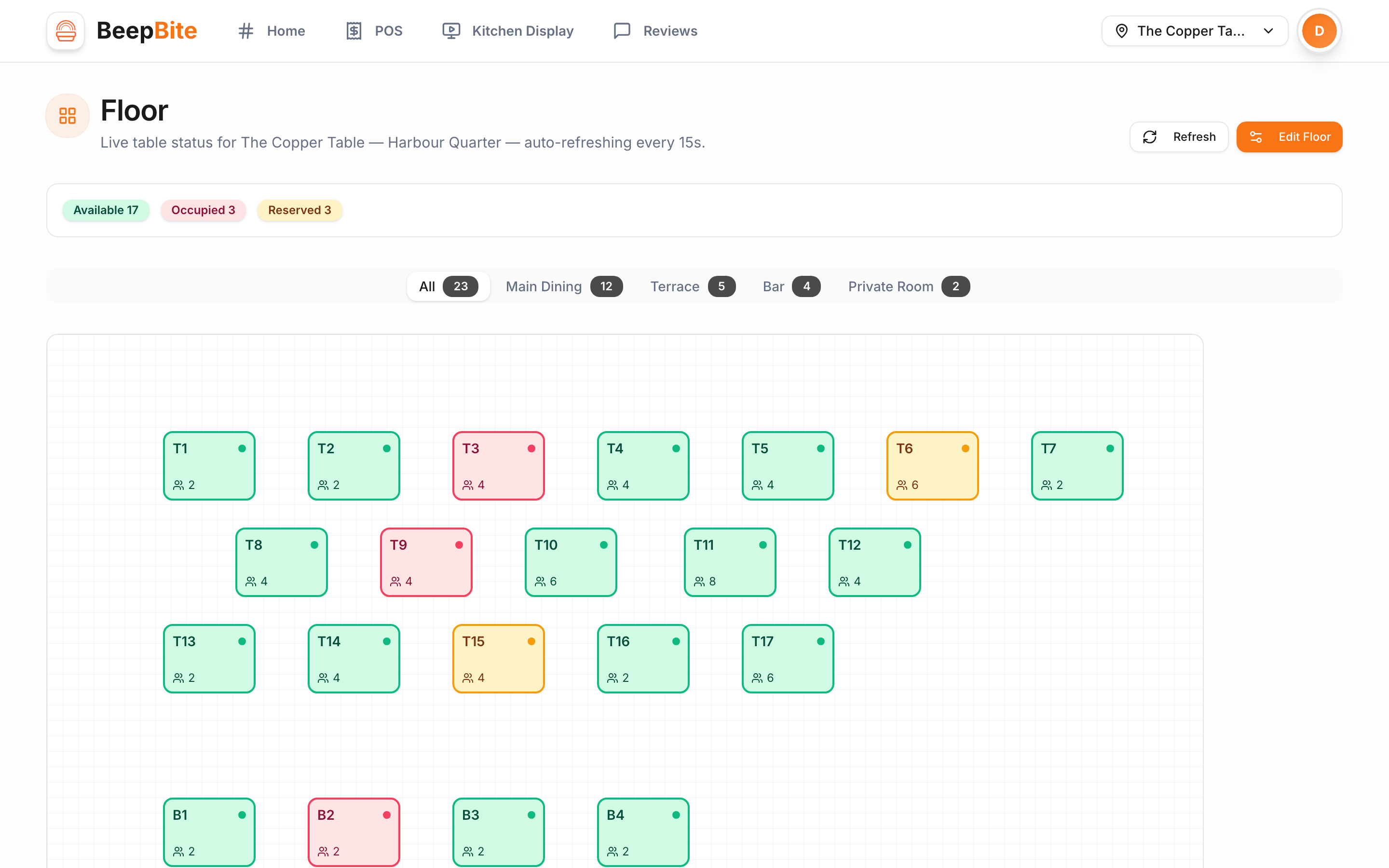The image size is (1389, 868).
Task: Select table T8
Action: pyautogui.click(x=281, y=562)
